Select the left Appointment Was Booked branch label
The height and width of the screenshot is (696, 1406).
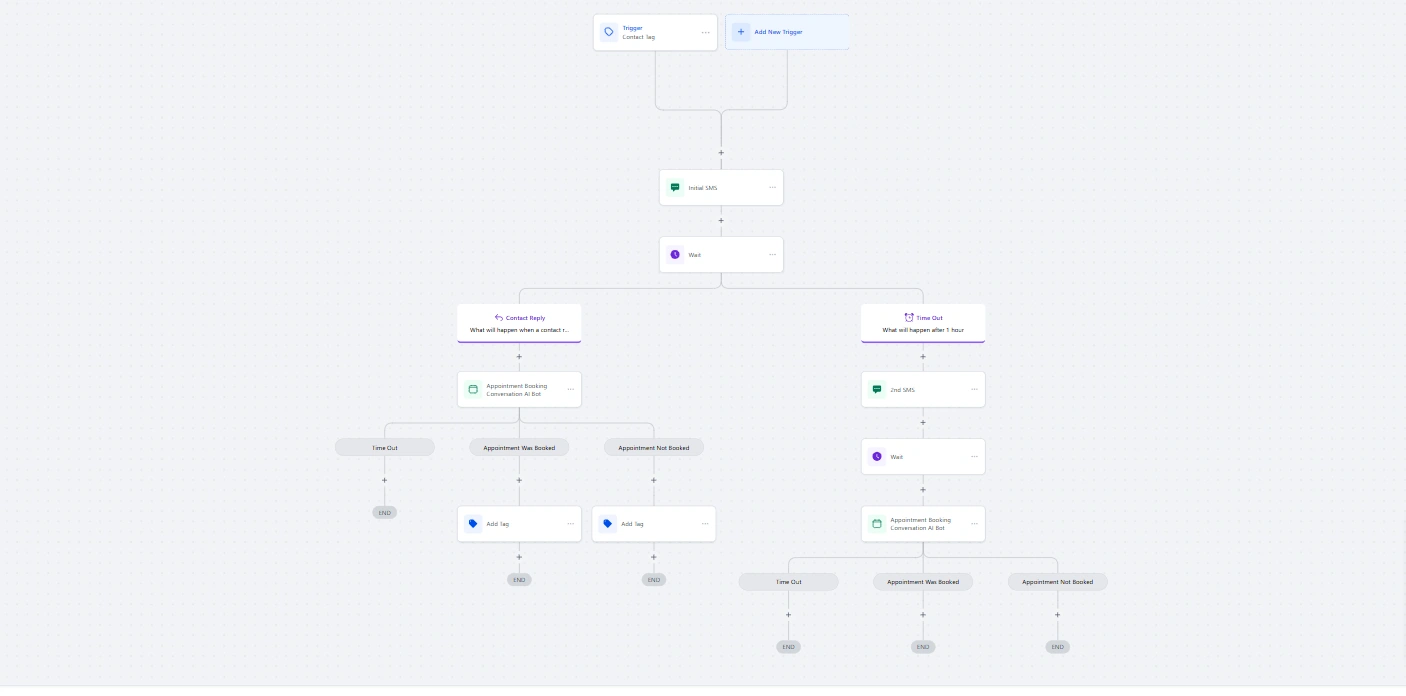(519, 448)
